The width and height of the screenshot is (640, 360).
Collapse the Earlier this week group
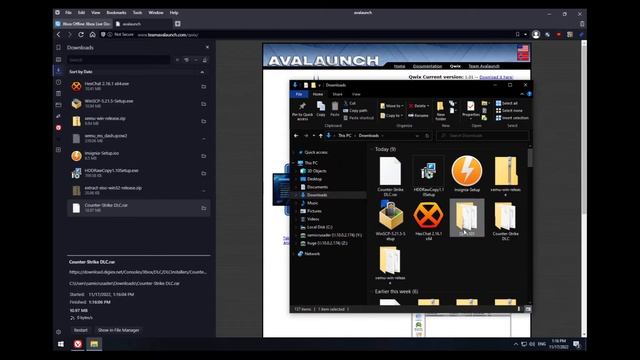pyautogui.click(x=371, y=291)
